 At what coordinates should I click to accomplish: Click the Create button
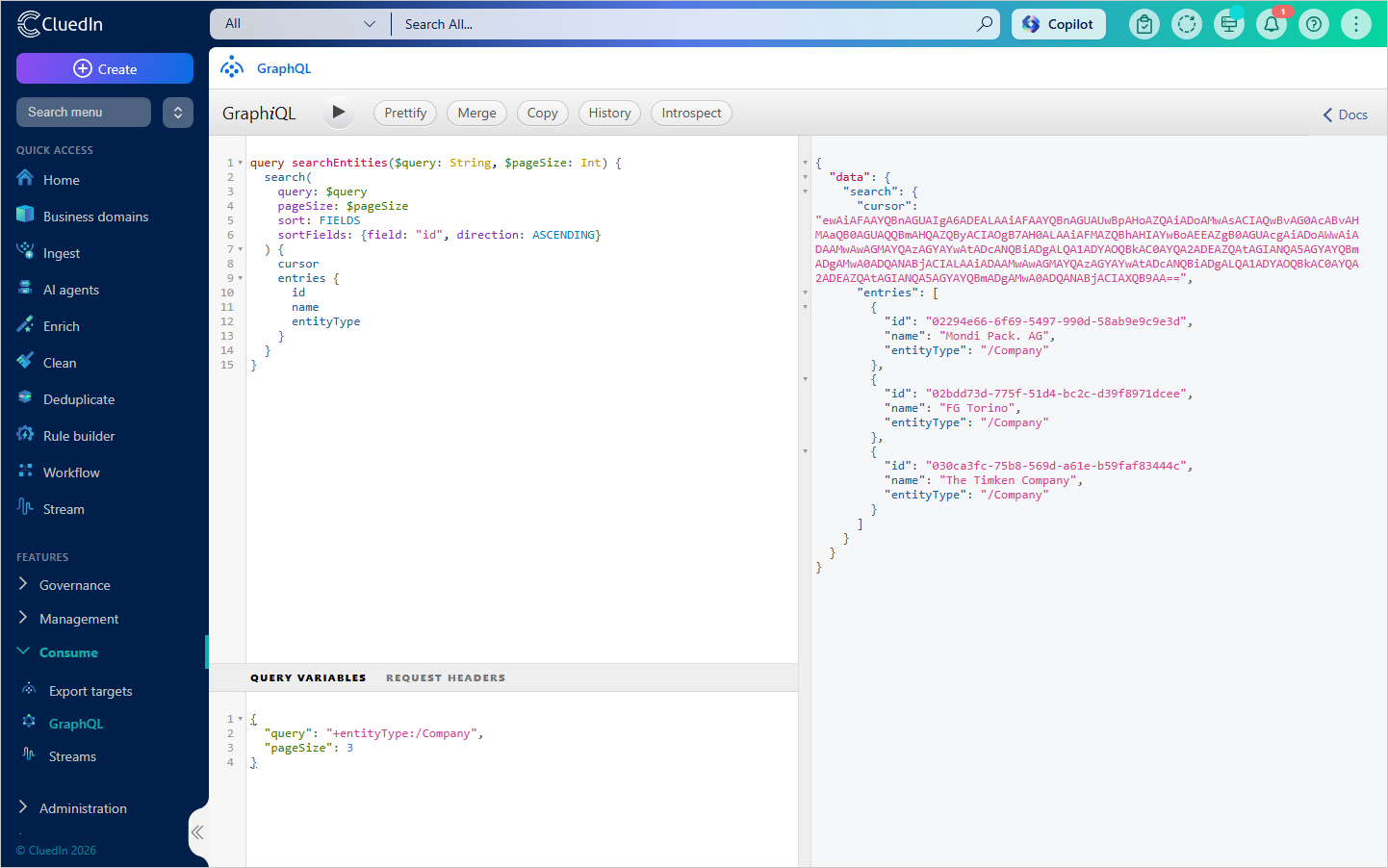tap(105, 68)
